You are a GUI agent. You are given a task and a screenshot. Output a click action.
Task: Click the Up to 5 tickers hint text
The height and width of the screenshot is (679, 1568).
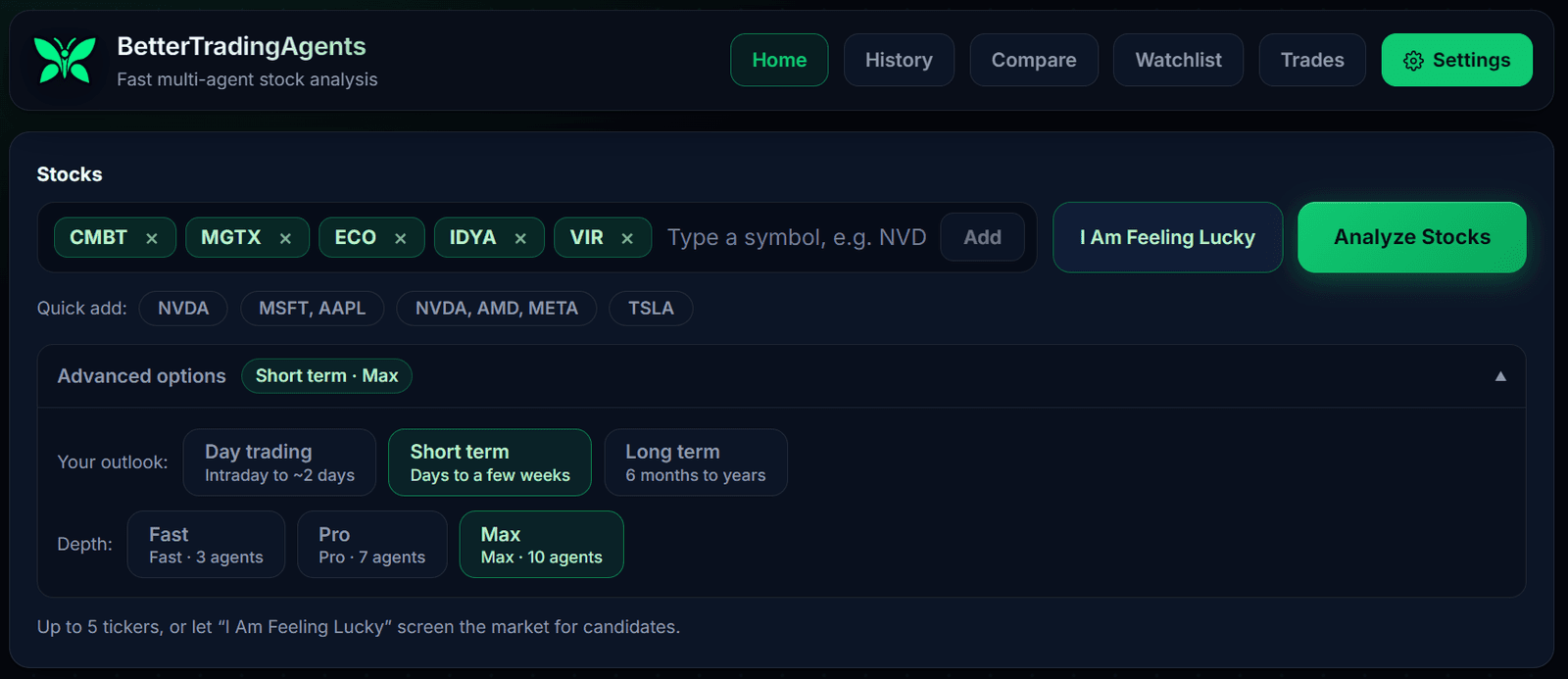pos(359,627)
